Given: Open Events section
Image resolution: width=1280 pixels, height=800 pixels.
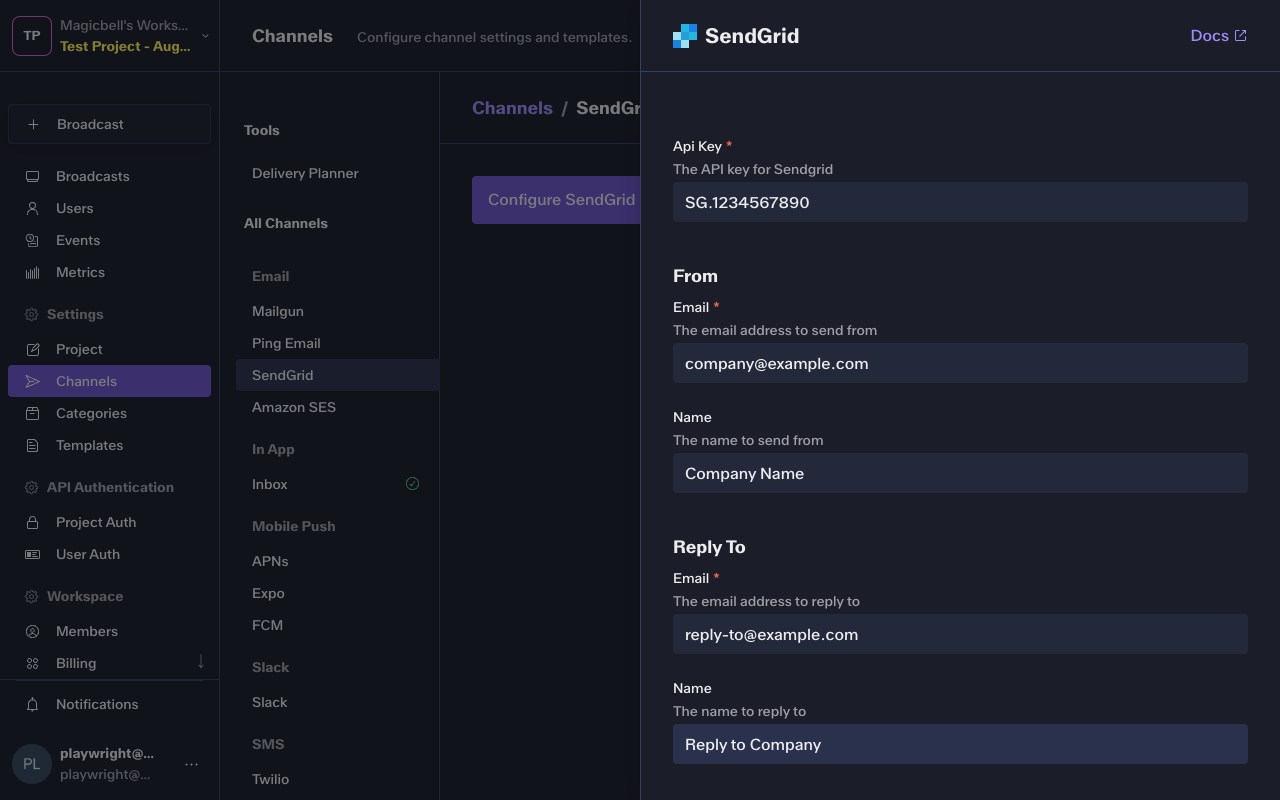Looking at the screenshot, I should [x=110, y=240].
